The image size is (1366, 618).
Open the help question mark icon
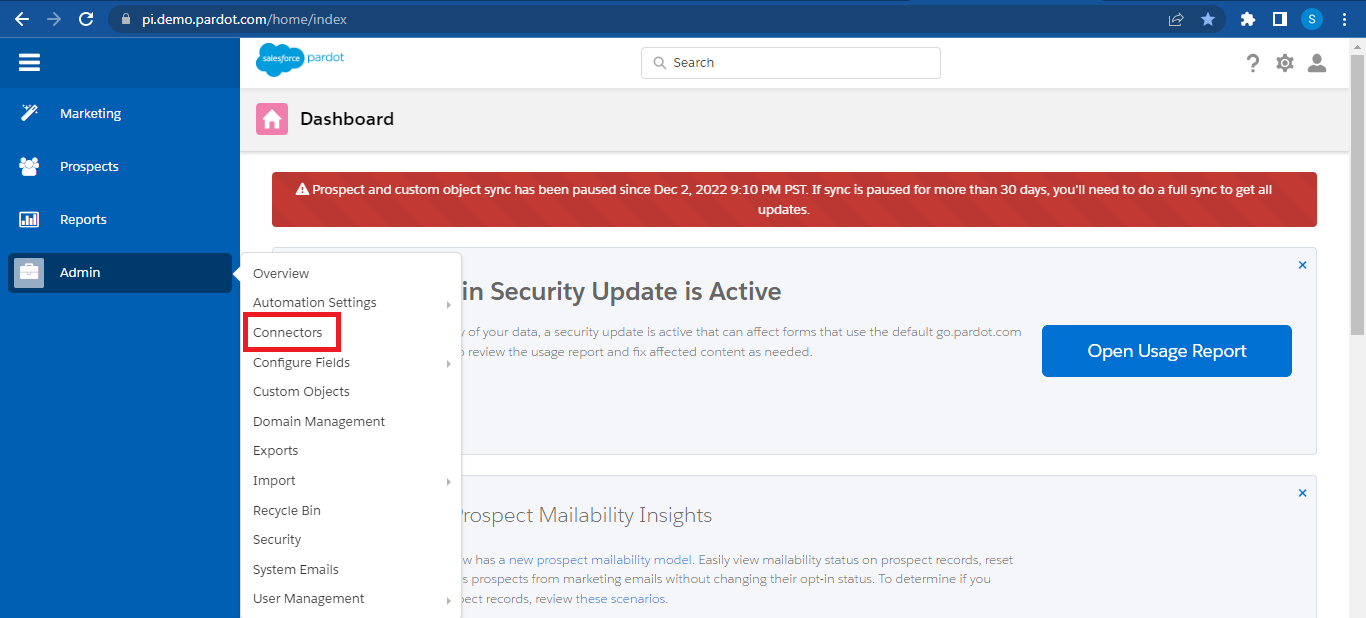(1253, 63)
